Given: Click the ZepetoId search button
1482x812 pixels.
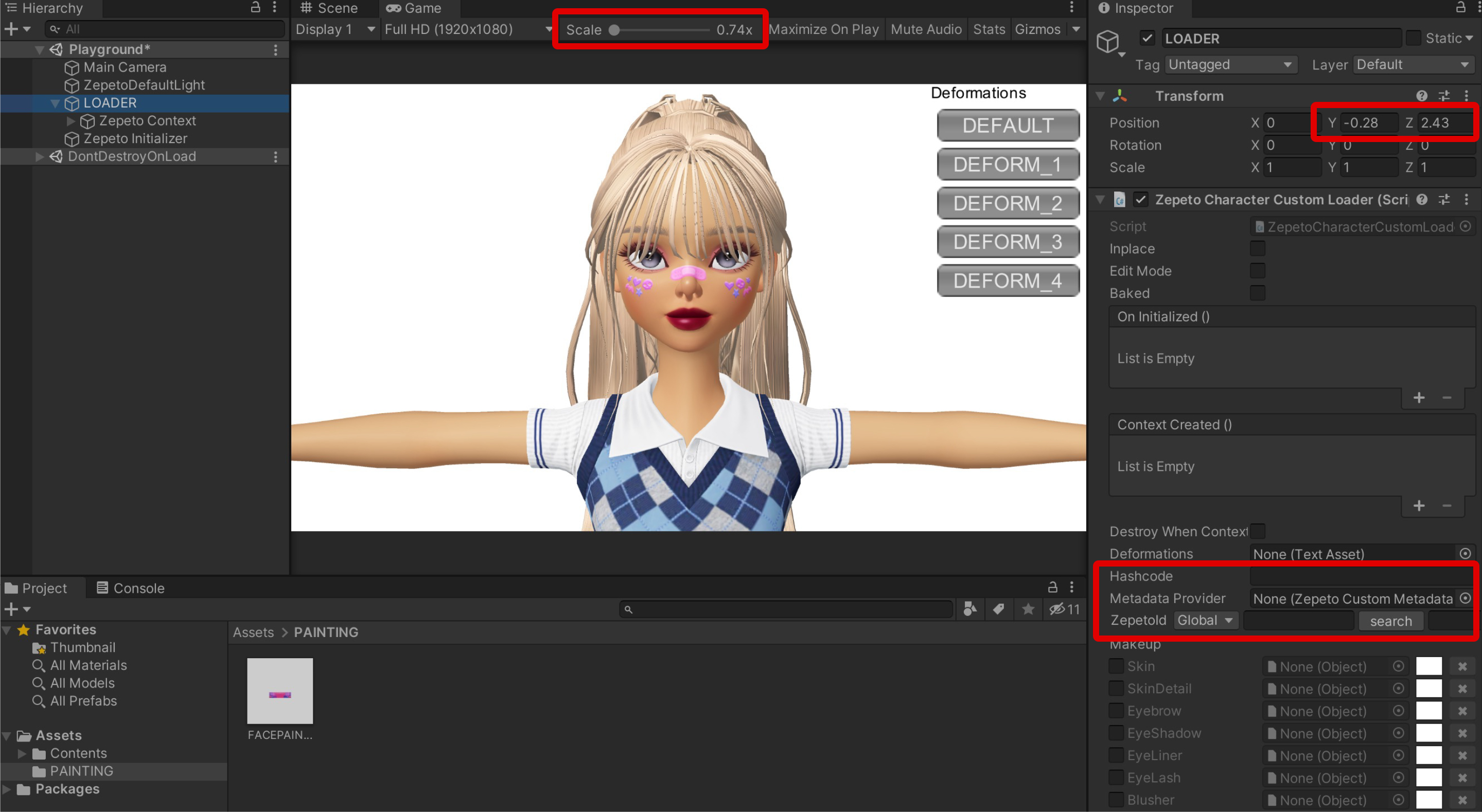Looking at the screenshot, I should click(1390, 621).
